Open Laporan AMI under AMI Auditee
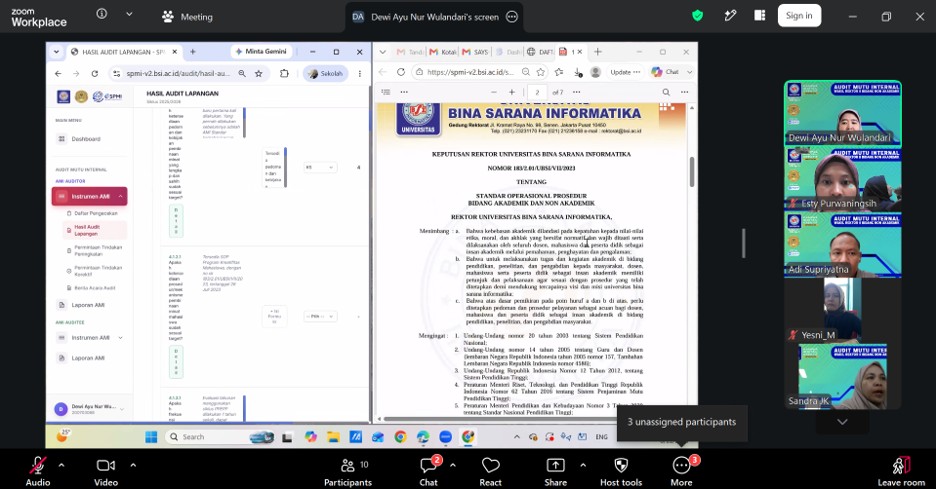 (87, 358)
